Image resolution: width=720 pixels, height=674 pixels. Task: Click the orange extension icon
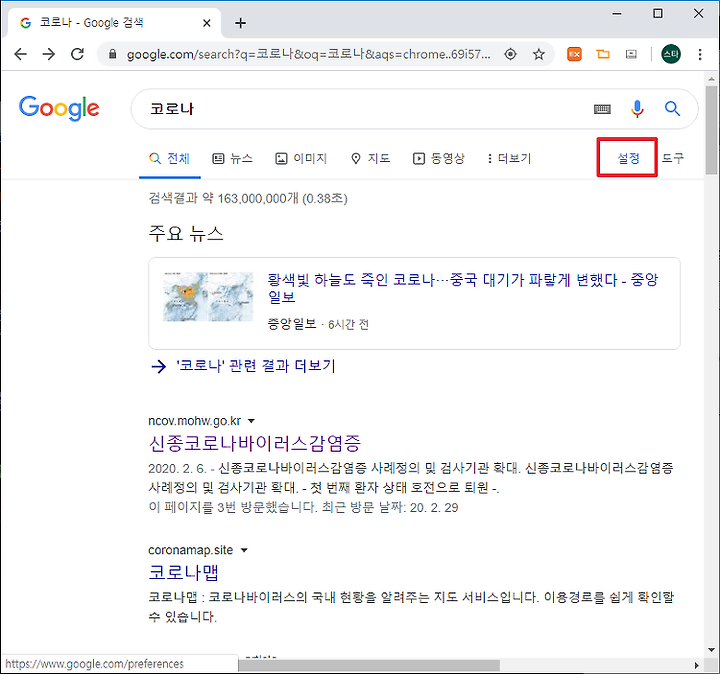coord(574,55)
